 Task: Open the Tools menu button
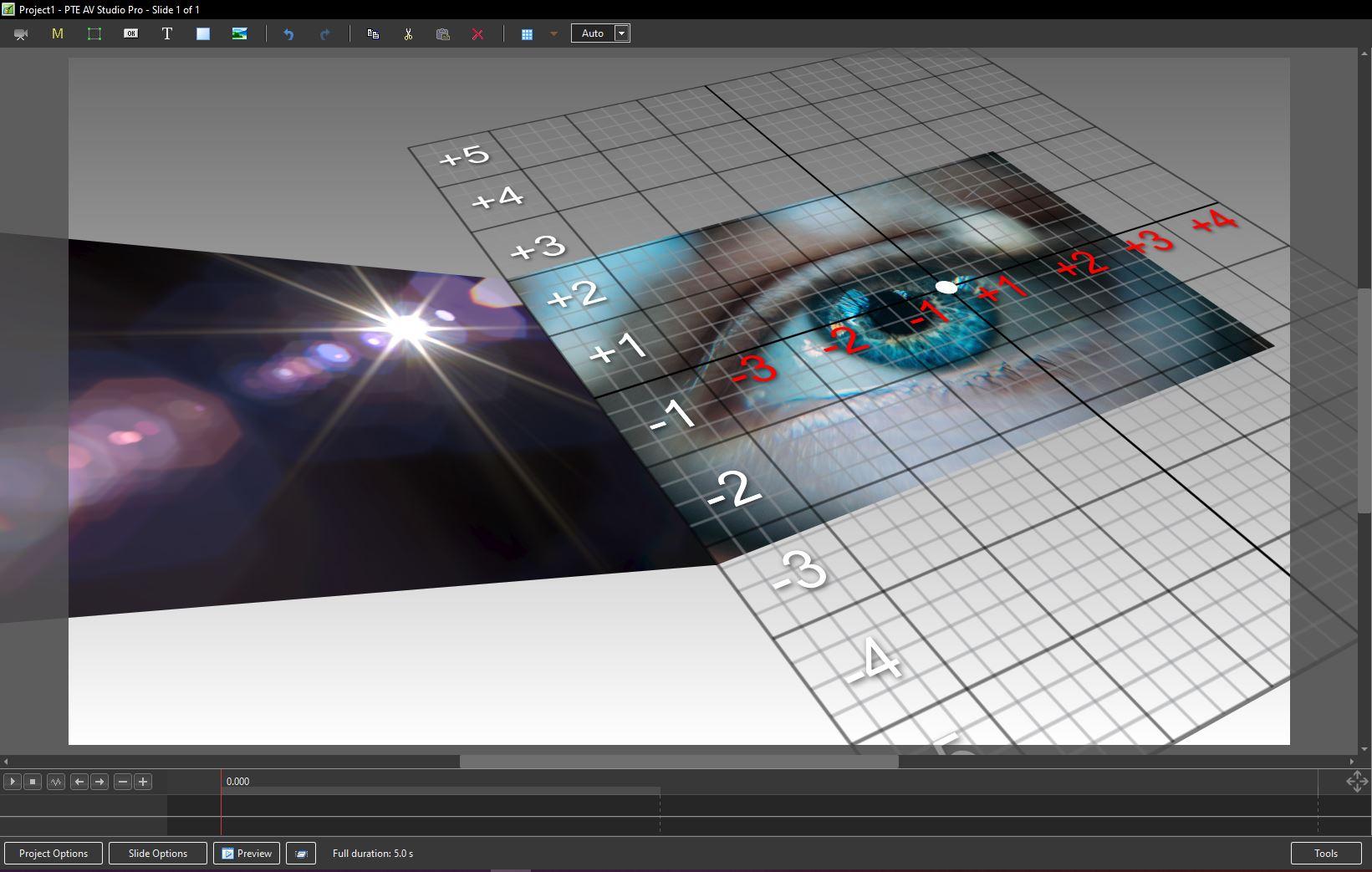tap(1325, 854)
